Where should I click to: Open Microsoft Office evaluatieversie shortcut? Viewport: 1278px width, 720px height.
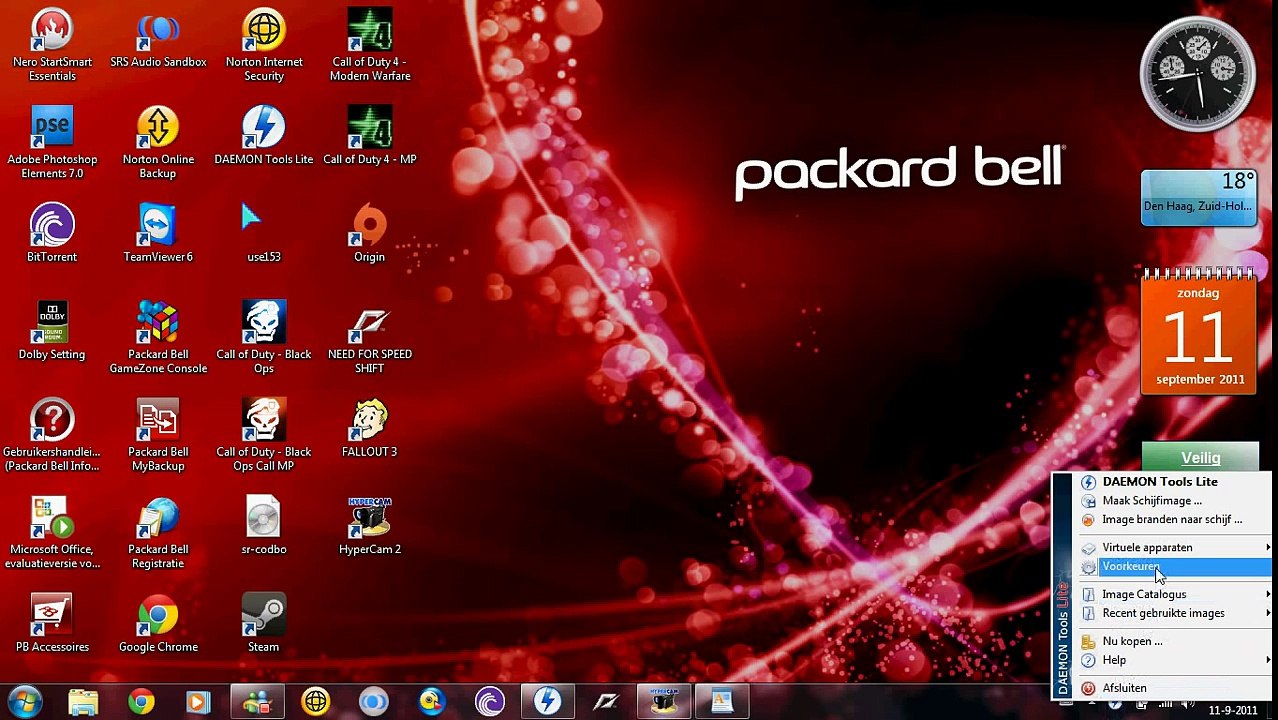coord(52,532)
